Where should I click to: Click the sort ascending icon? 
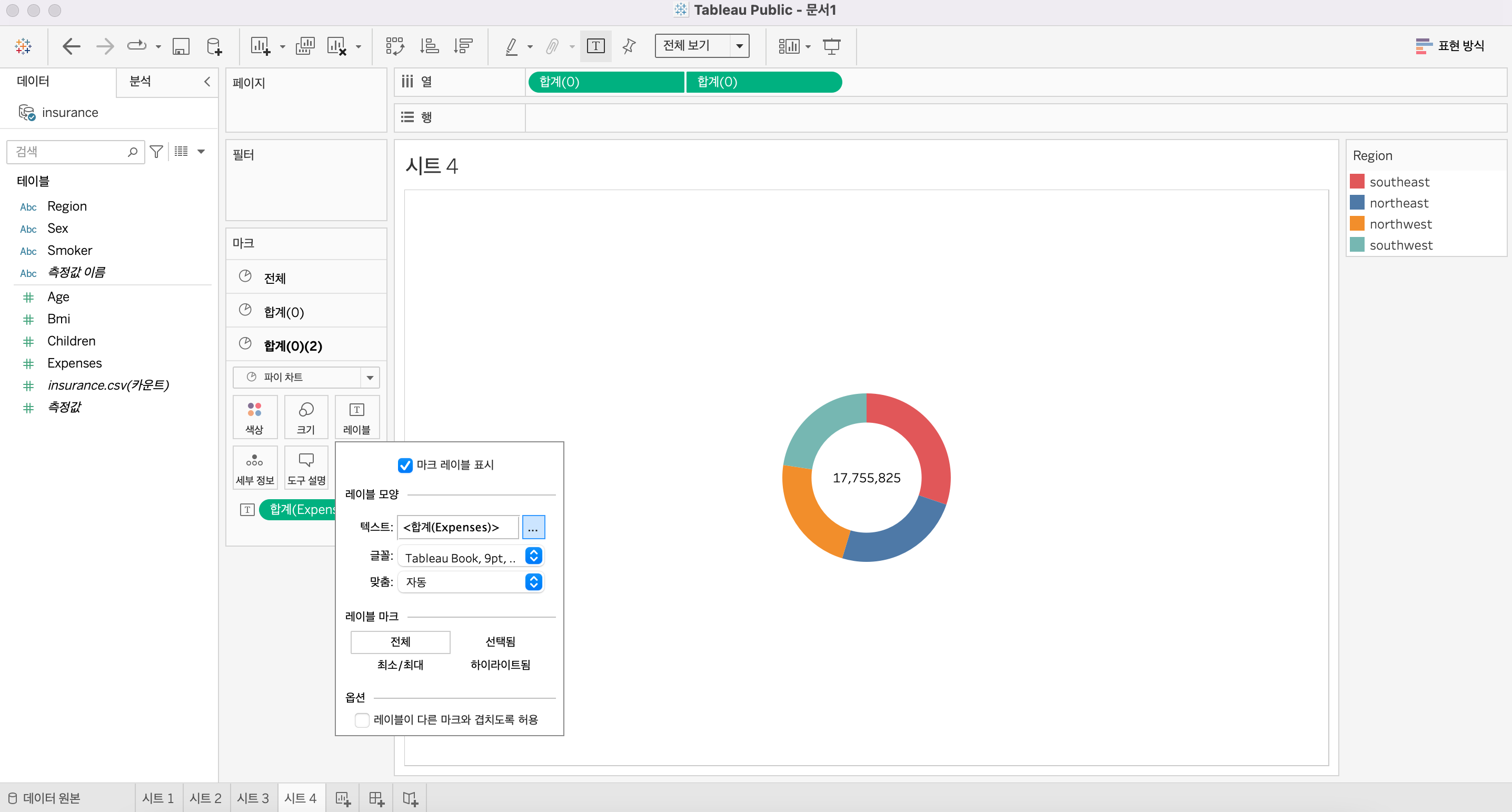pyautogui.click(x=429, y=46)
